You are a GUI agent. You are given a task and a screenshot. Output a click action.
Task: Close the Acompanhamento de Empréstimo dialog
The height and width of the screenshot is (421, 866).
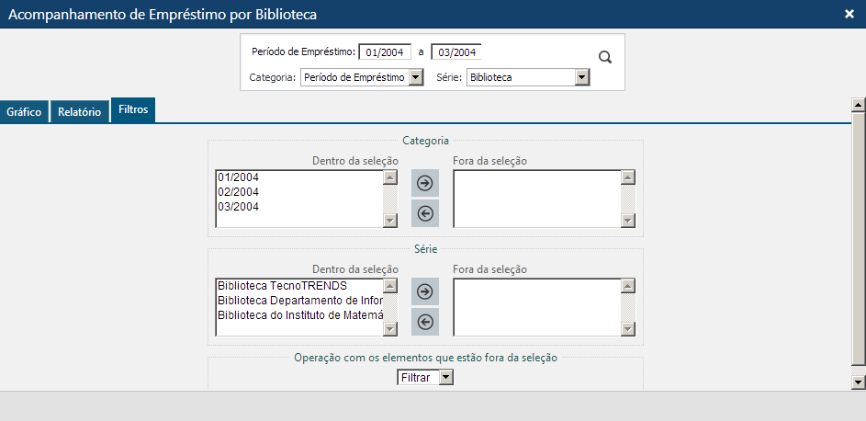(849, 14)
